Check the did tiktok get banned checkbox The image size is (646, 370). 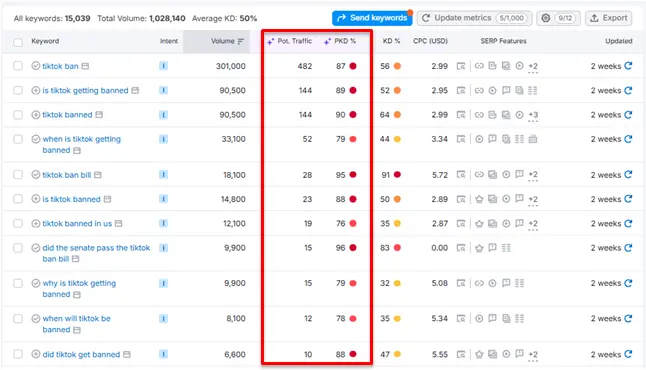coord(18,354)
